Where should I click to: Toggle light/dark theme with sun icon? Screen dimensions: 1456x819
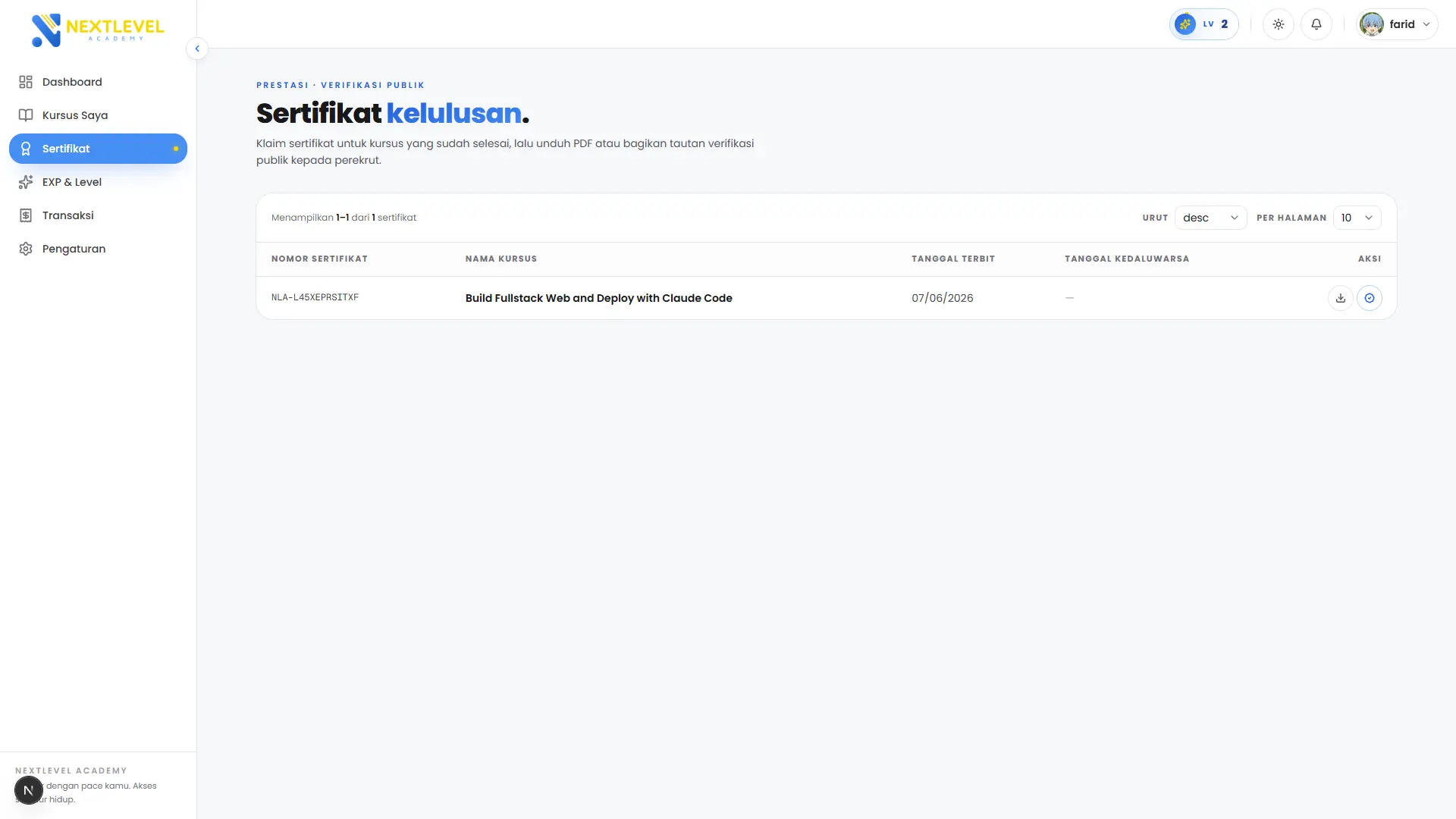click(1279, 24)
